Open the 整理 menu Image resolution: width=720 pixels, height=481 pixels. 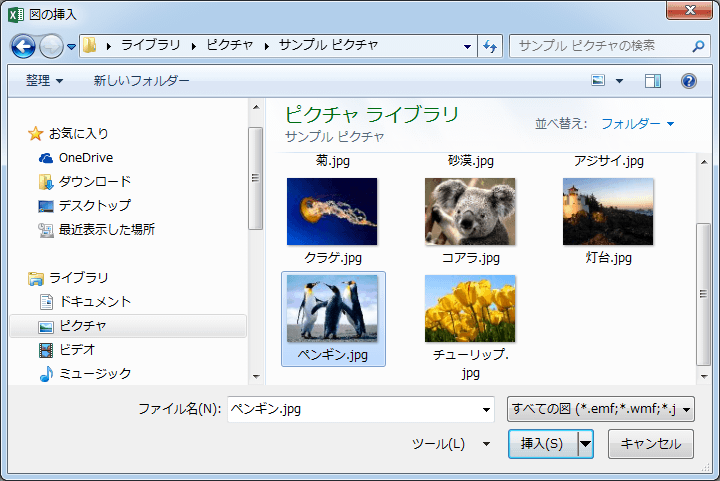44,81
